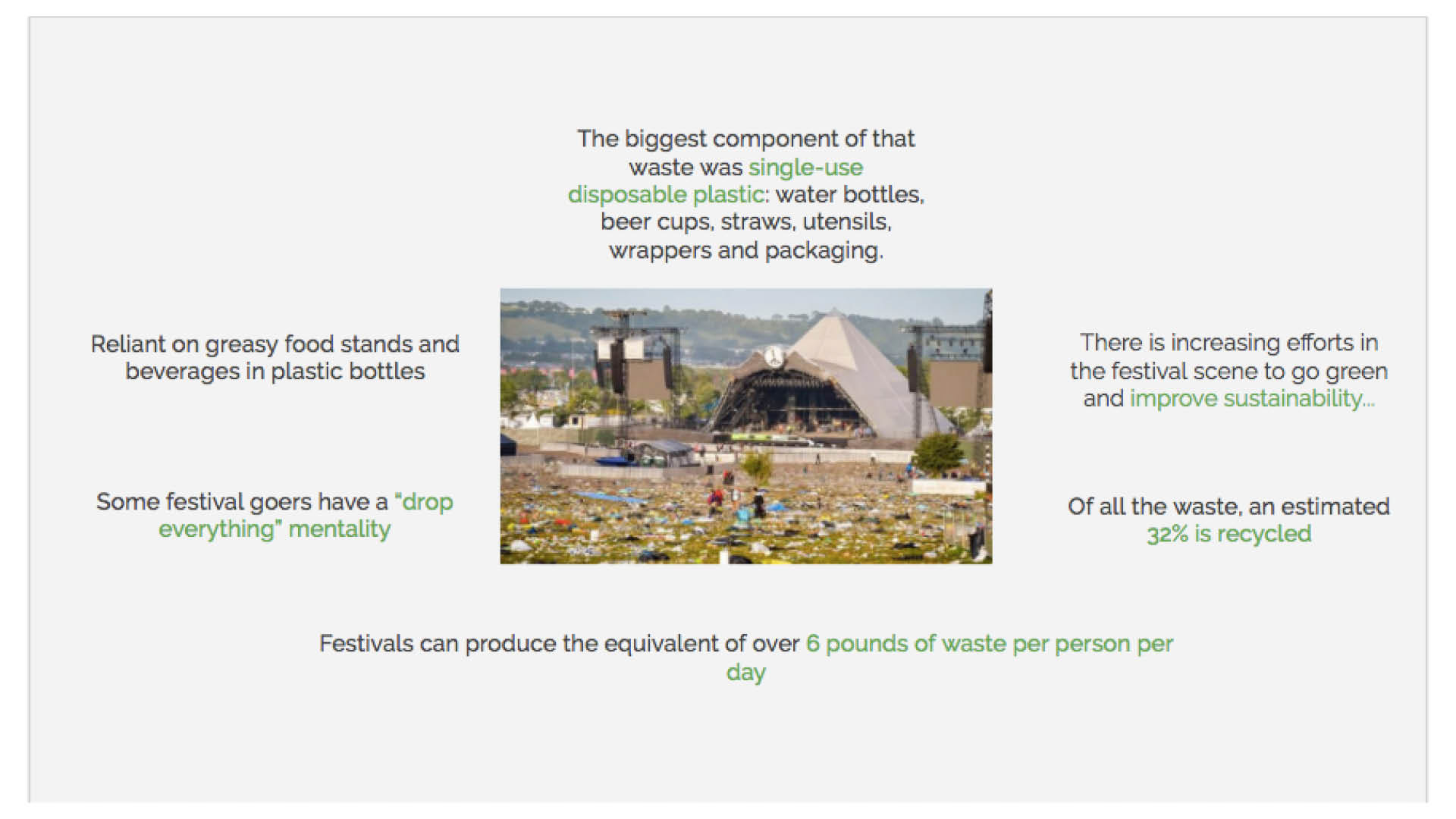The width and height of the screenshot is (1456, 819).
Task: Select the green "improve sustainability..." text
Action: [x=1252, y=399]
